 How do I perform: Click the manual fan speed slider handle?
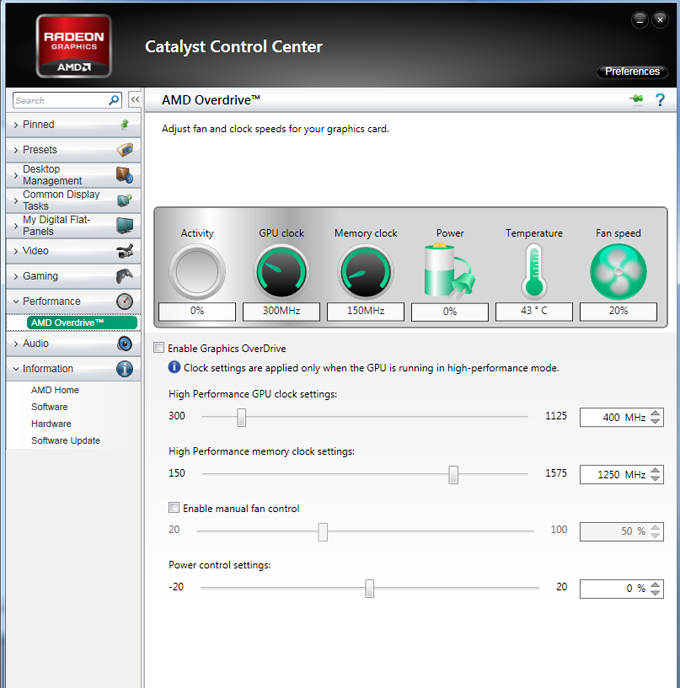[x=322, y=532]
